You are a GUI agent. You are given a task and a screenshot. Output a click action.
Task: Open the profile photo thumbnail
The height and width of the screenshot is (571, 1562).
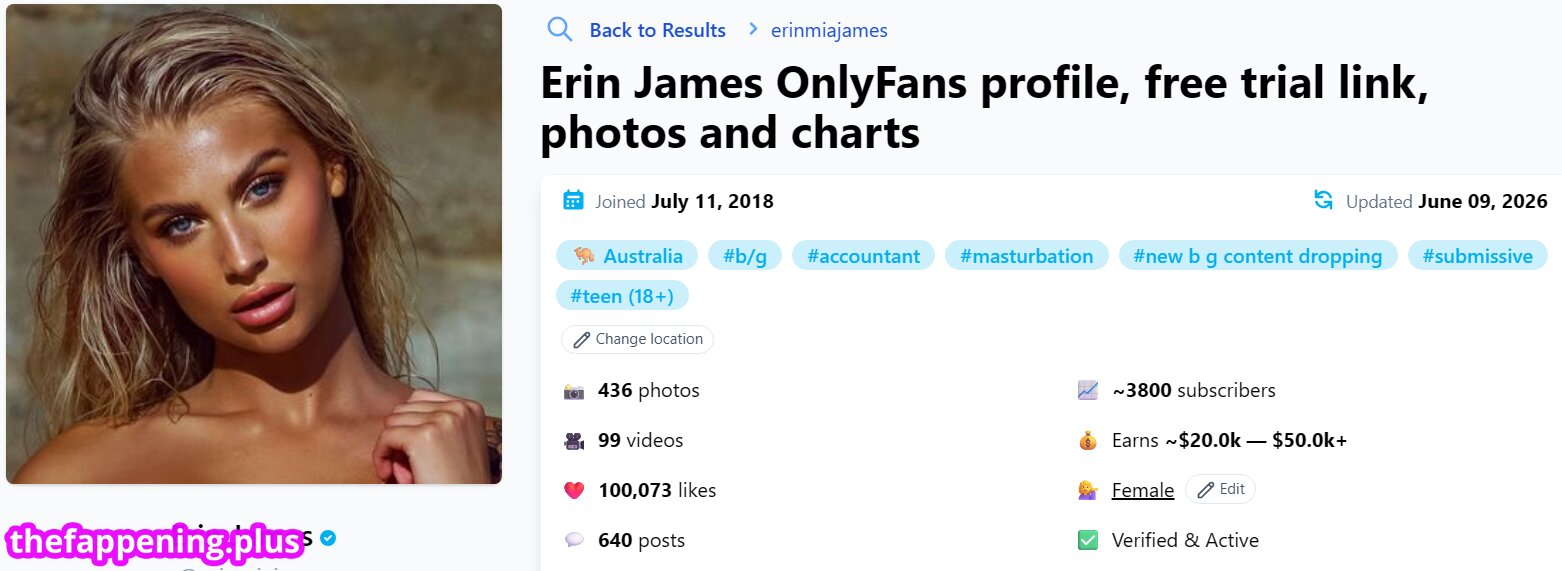pyautogui.click(x=254, y=244)
